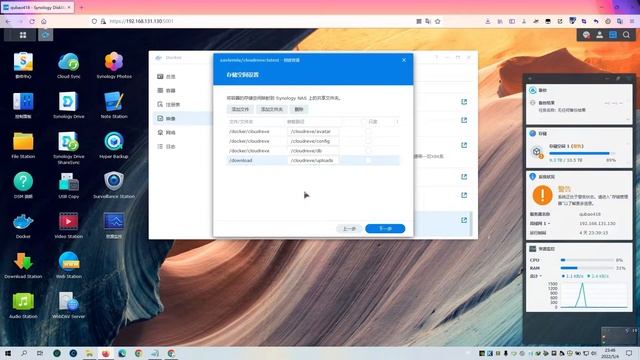640x360 pixels.
Task: Switch to 网络 in Docker sidebar
Action: coord(182,133)
